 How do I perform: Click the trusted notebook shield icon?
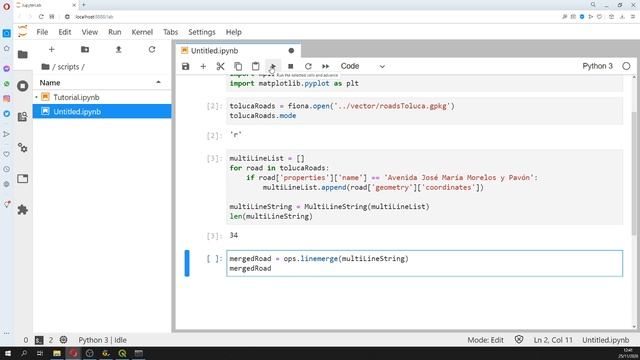tap(519, 340)
